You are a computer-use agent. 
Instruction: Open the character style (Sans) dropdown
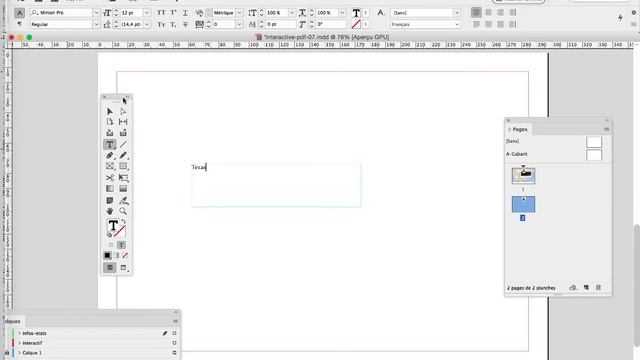[x=456, y=13]
